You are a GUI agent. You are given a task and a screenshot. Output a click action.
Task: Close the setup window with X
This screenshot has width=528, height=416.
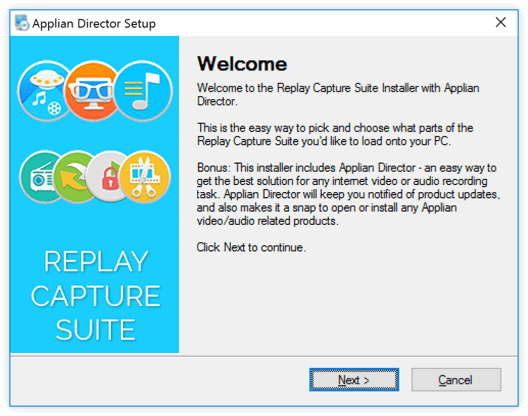click(501, 23)
